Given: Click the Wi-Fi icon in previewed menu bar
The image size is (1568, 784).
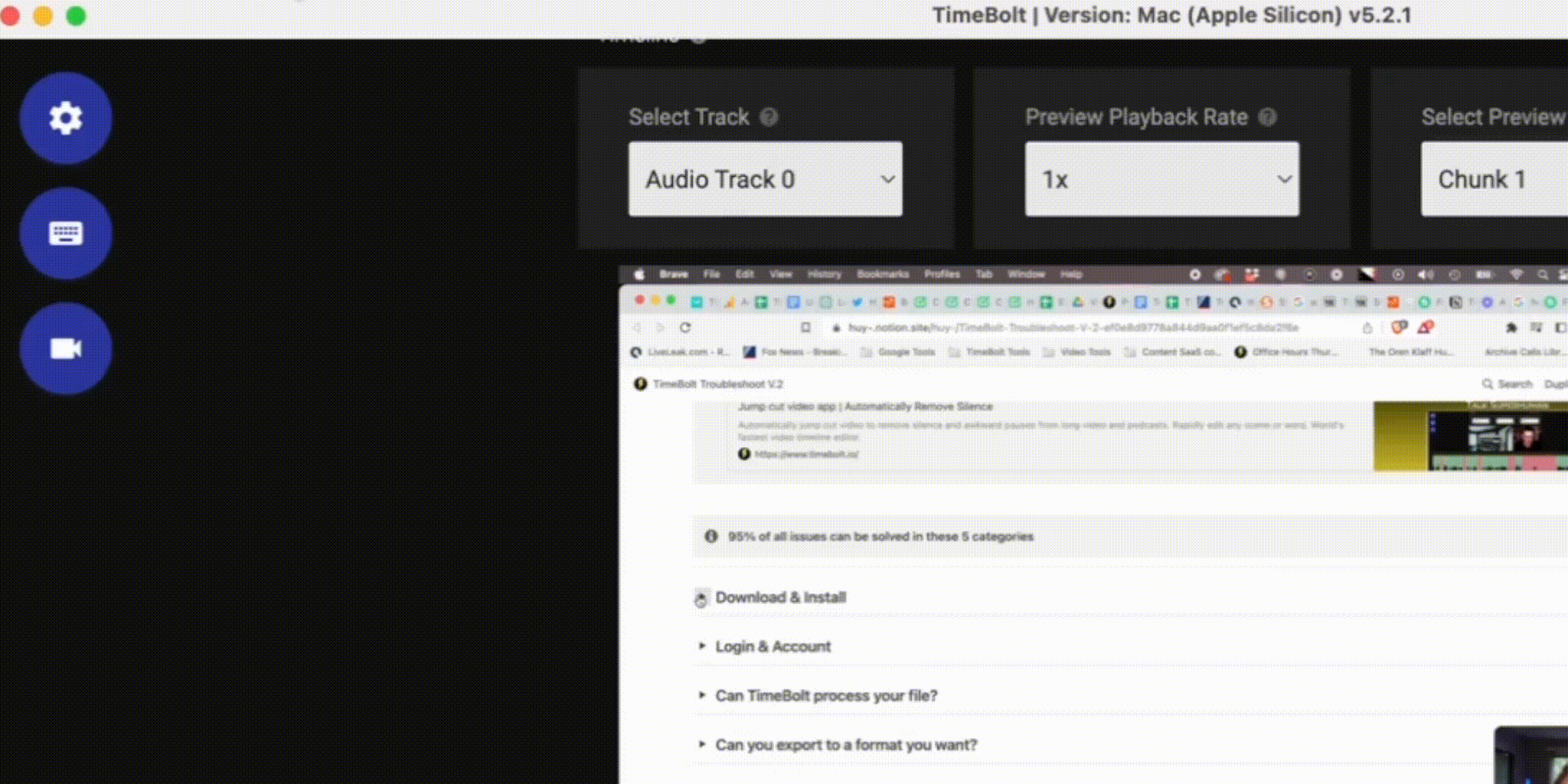Looking at the screenshot, I should pyautogui.click(x=1516, y=274).
